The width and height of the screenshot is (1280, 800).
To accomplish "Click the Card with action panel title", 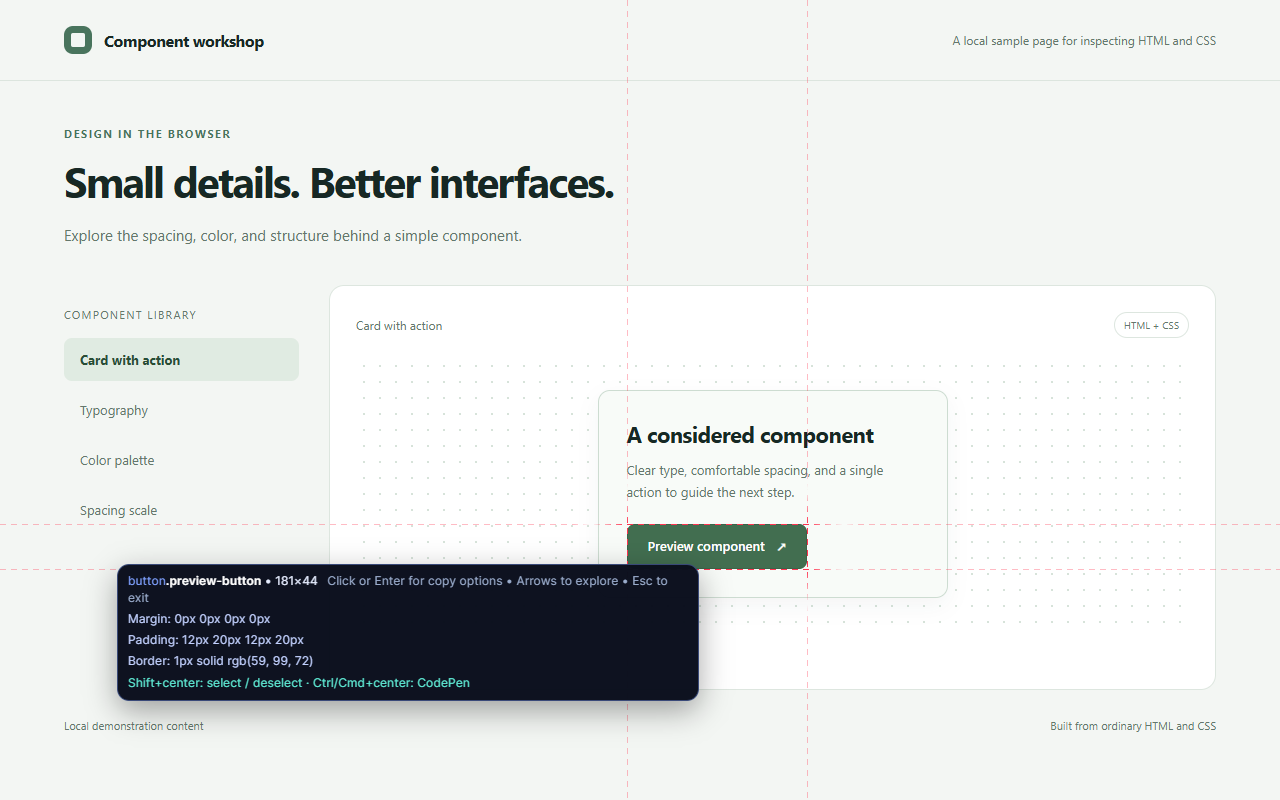I will (x=399, y=326).
